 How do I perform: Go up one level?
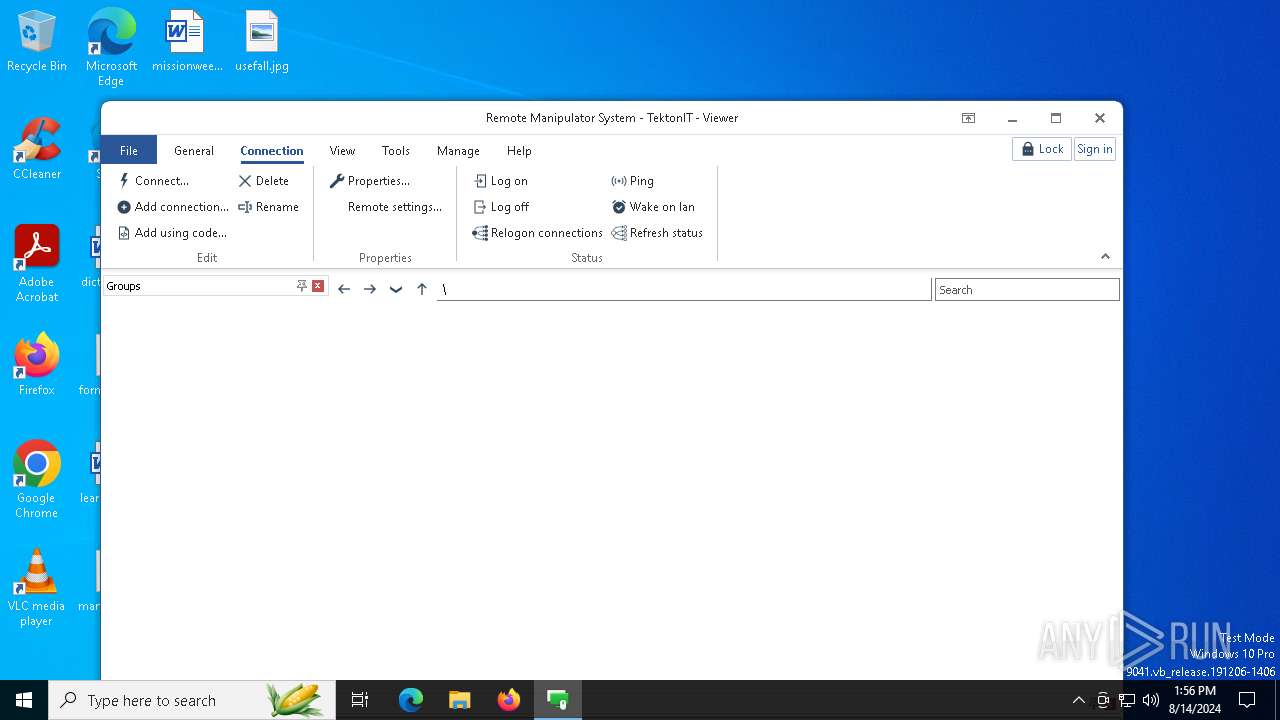pos(422,289)
